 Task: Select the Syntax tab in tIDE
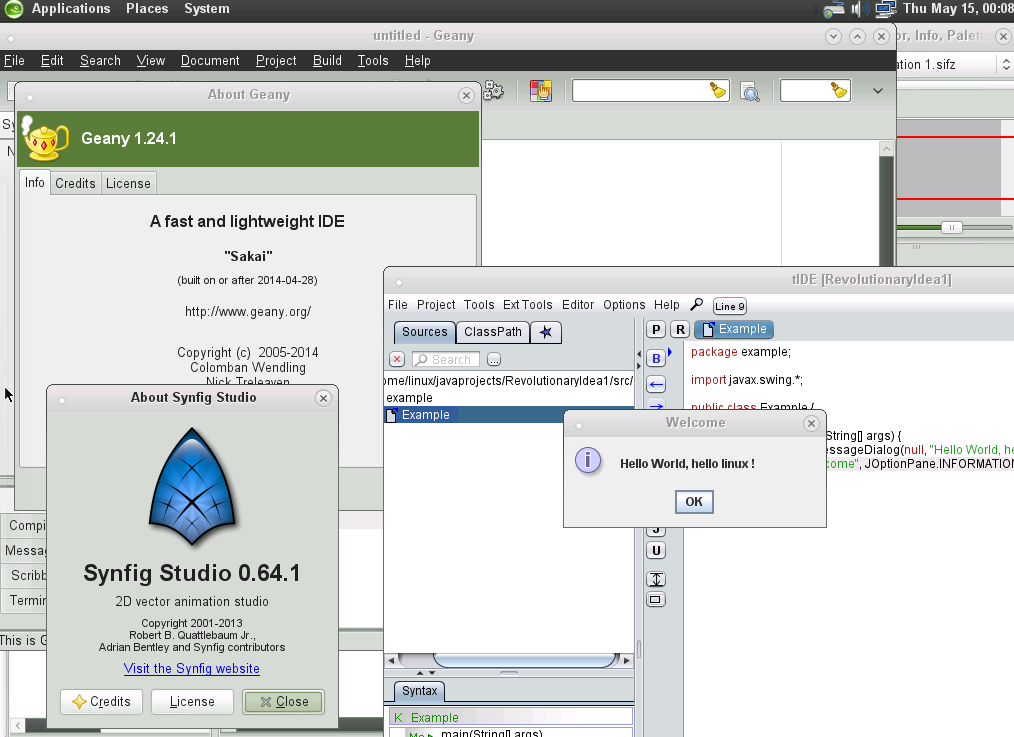[420, 691]
